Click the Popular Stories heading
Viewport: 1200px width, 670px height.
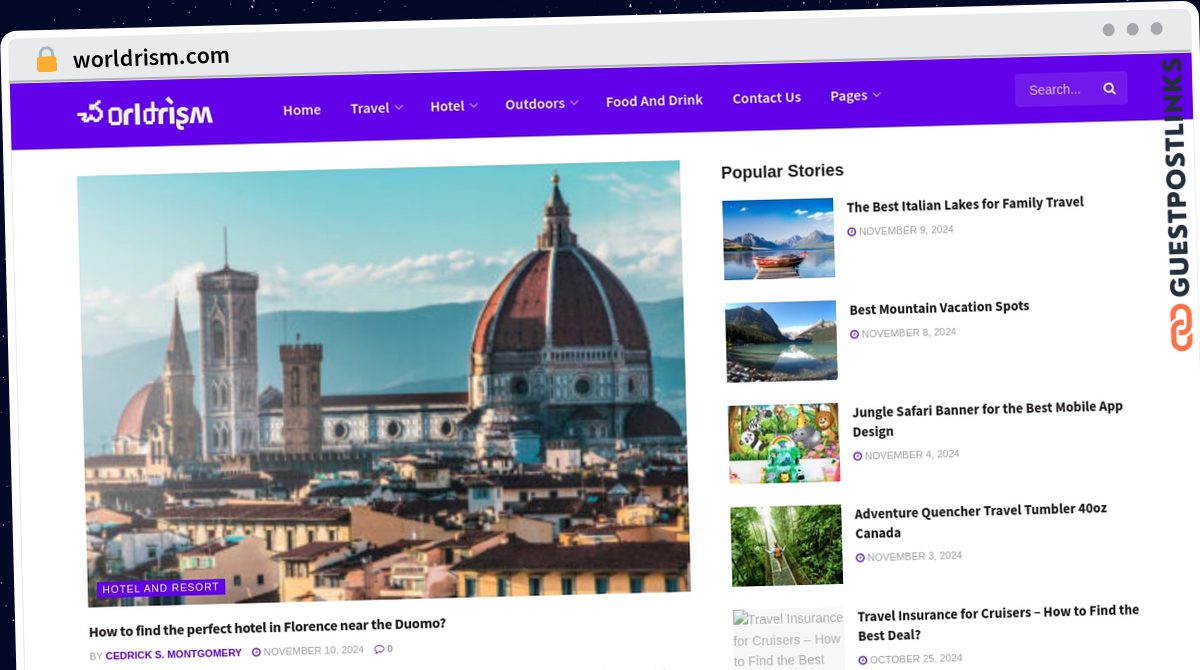(782, 171)
